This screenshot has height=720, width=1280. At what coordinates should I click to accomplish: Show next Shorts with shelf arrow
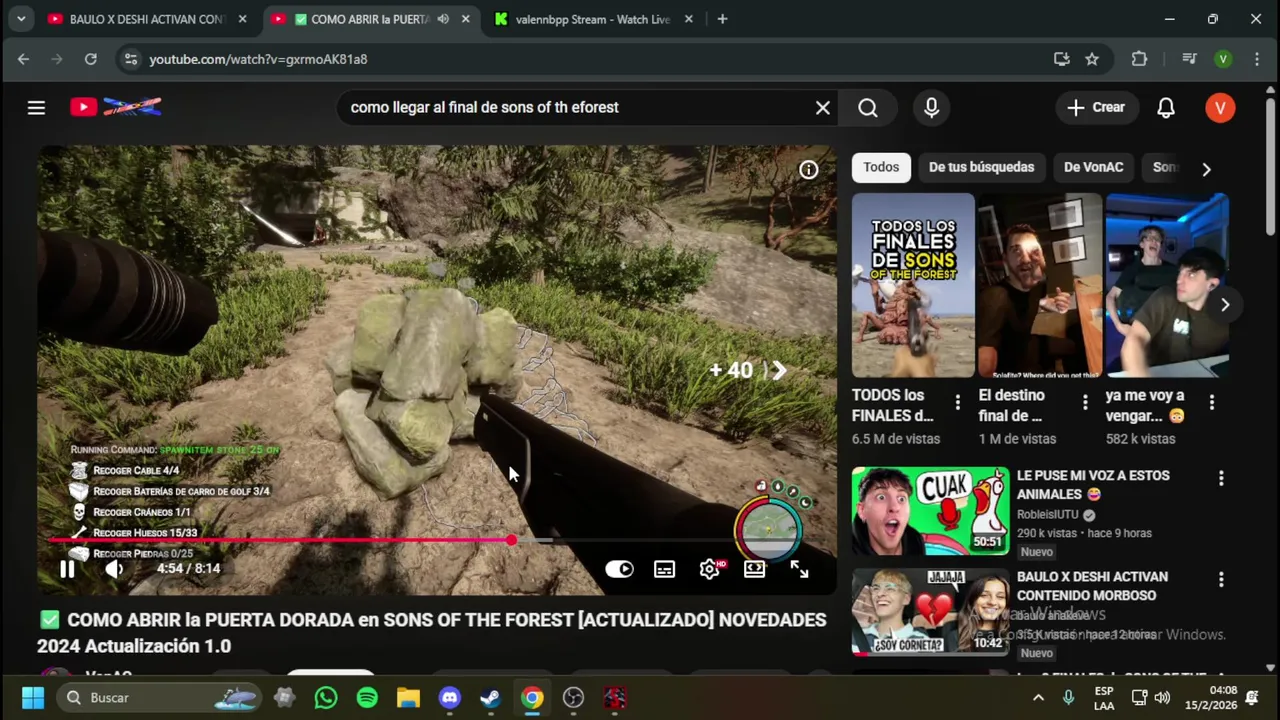(1224, 305)
